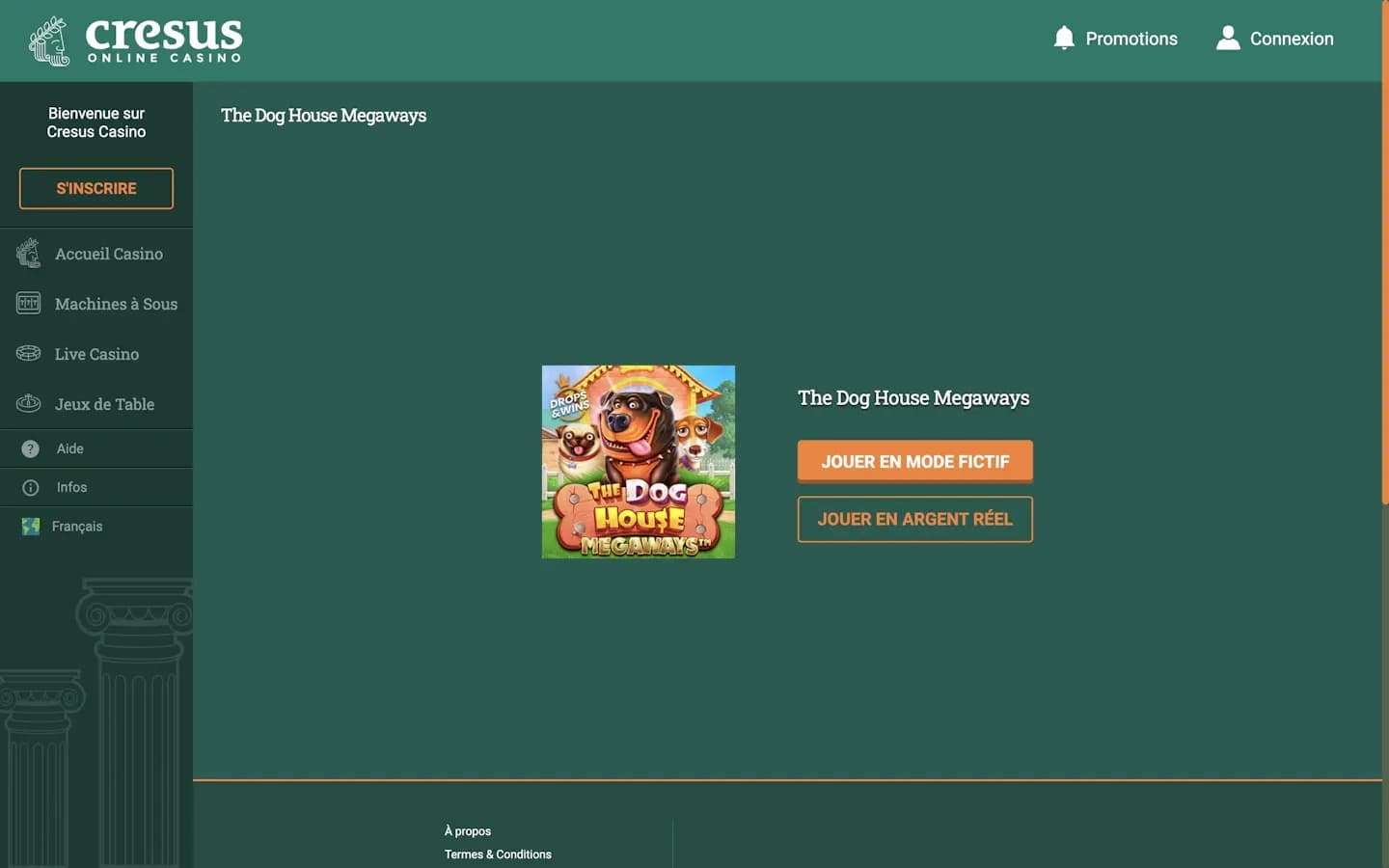Open Termes & Conditions
This screenshot has height=868, width=1389.
(498, 854)
